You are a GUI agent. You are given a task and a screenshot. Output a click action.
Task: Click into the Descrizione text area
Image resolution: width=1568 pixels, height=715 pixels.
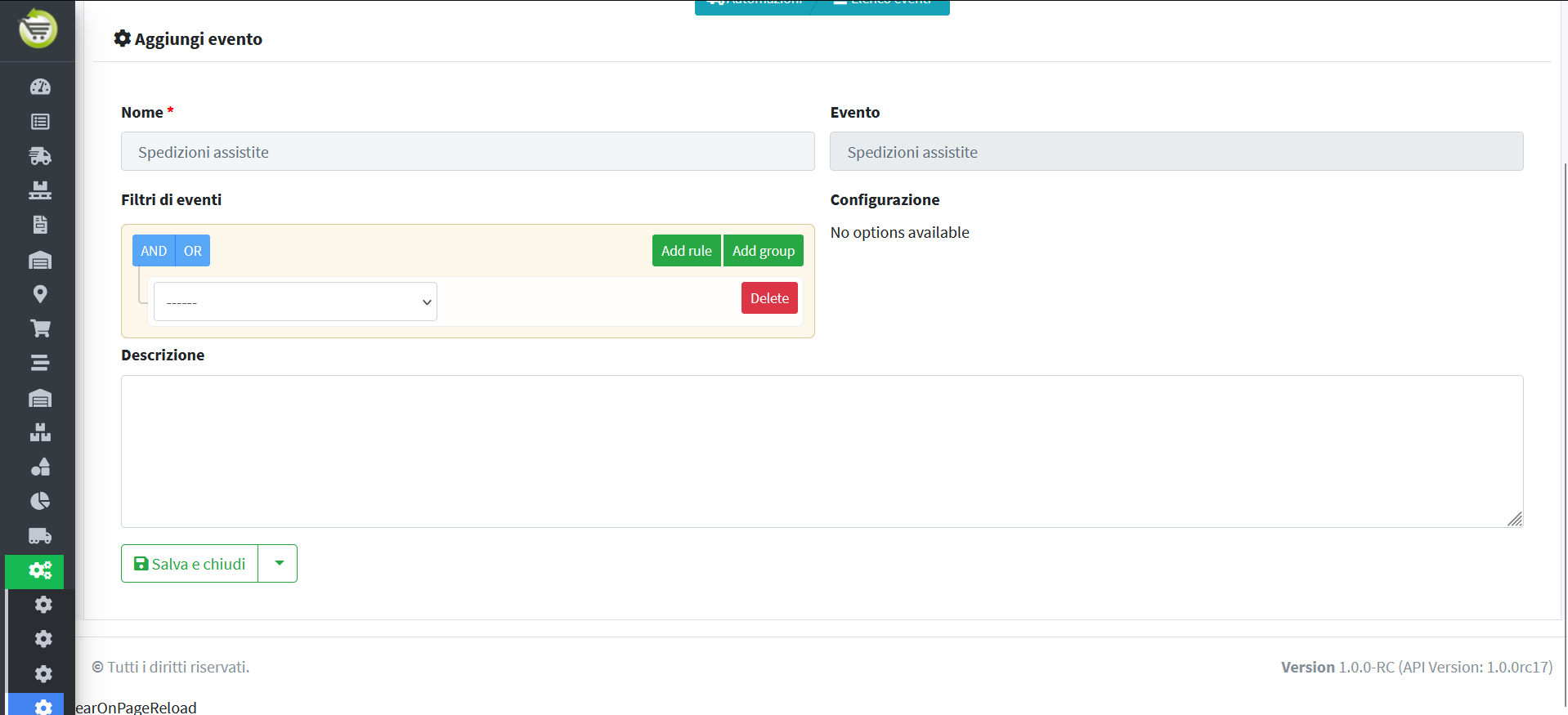pyautogui.click(x=822, y=451)
